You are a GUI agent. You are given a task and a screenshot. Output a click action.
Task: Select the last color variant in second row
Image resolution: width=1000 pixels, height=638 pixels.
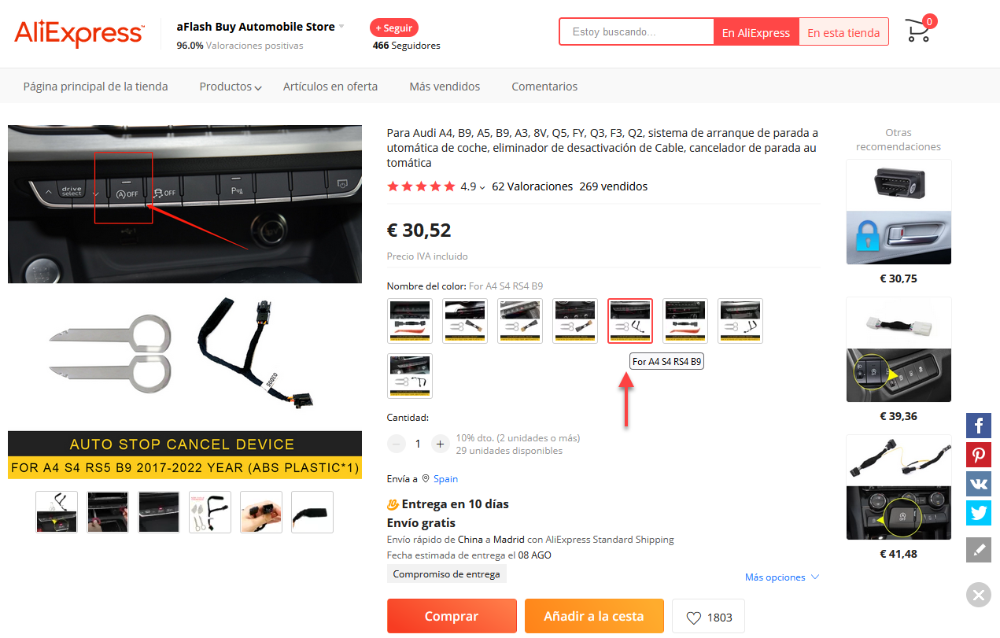pos(409,376)
